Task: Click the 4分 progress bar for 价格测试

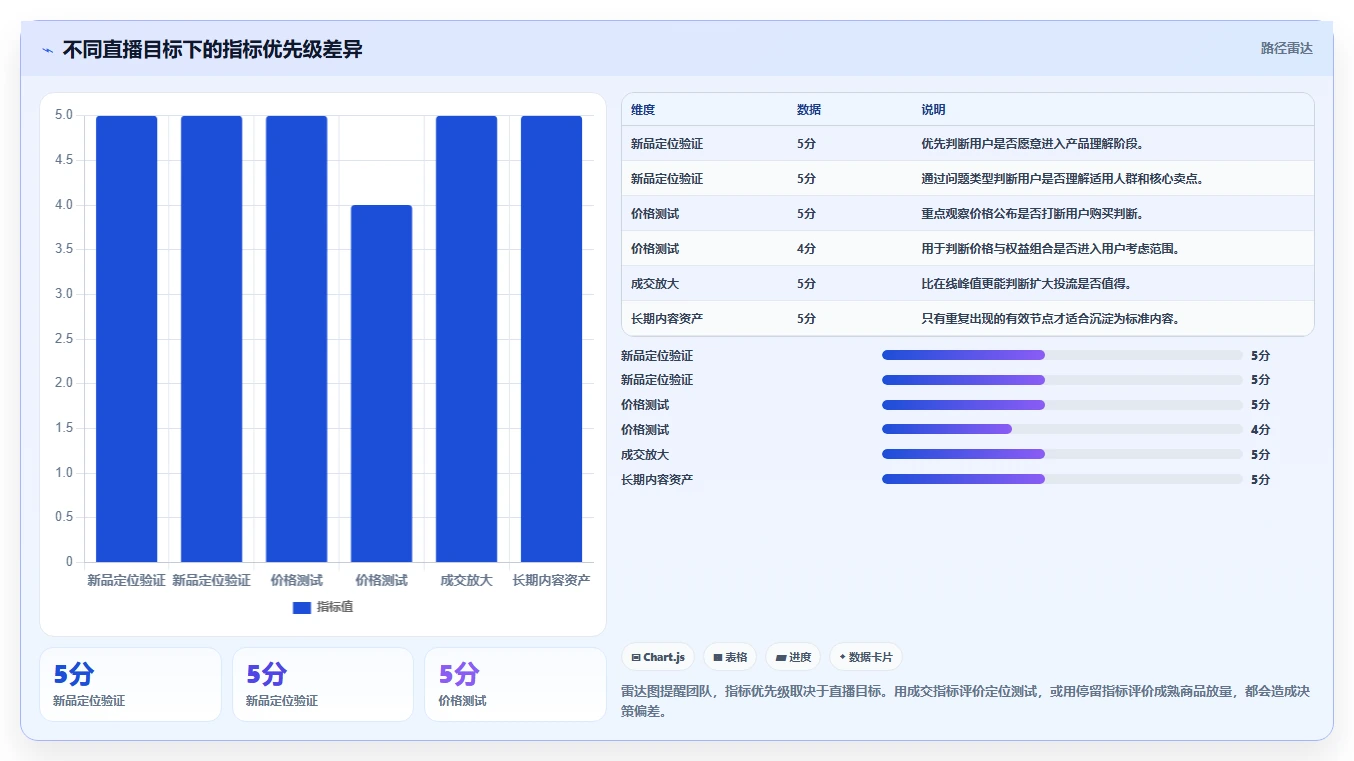Action: pyautogui.click(x=1062, y=429)
